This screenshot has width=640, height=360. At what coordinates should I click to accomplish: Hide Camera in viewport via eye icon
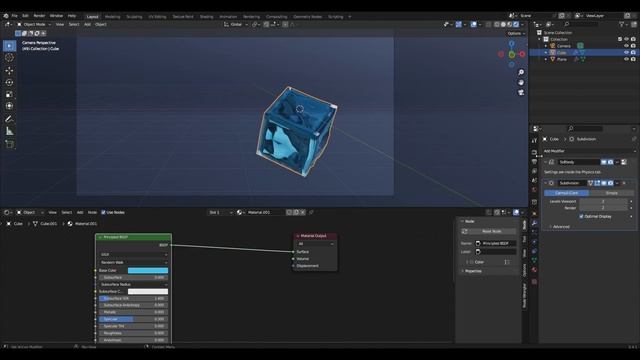[x=626, y=46]
